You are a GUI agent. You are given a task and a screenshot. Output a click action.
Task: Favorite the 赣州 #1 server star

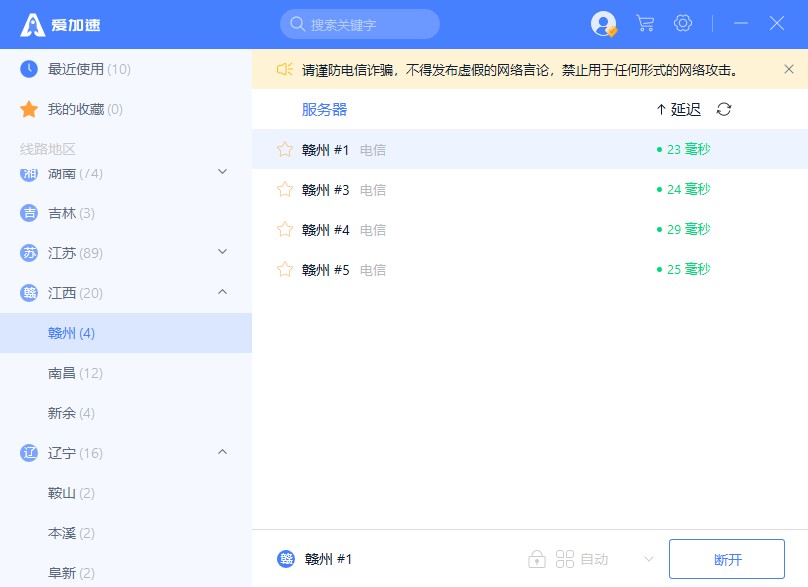(285, 150)
